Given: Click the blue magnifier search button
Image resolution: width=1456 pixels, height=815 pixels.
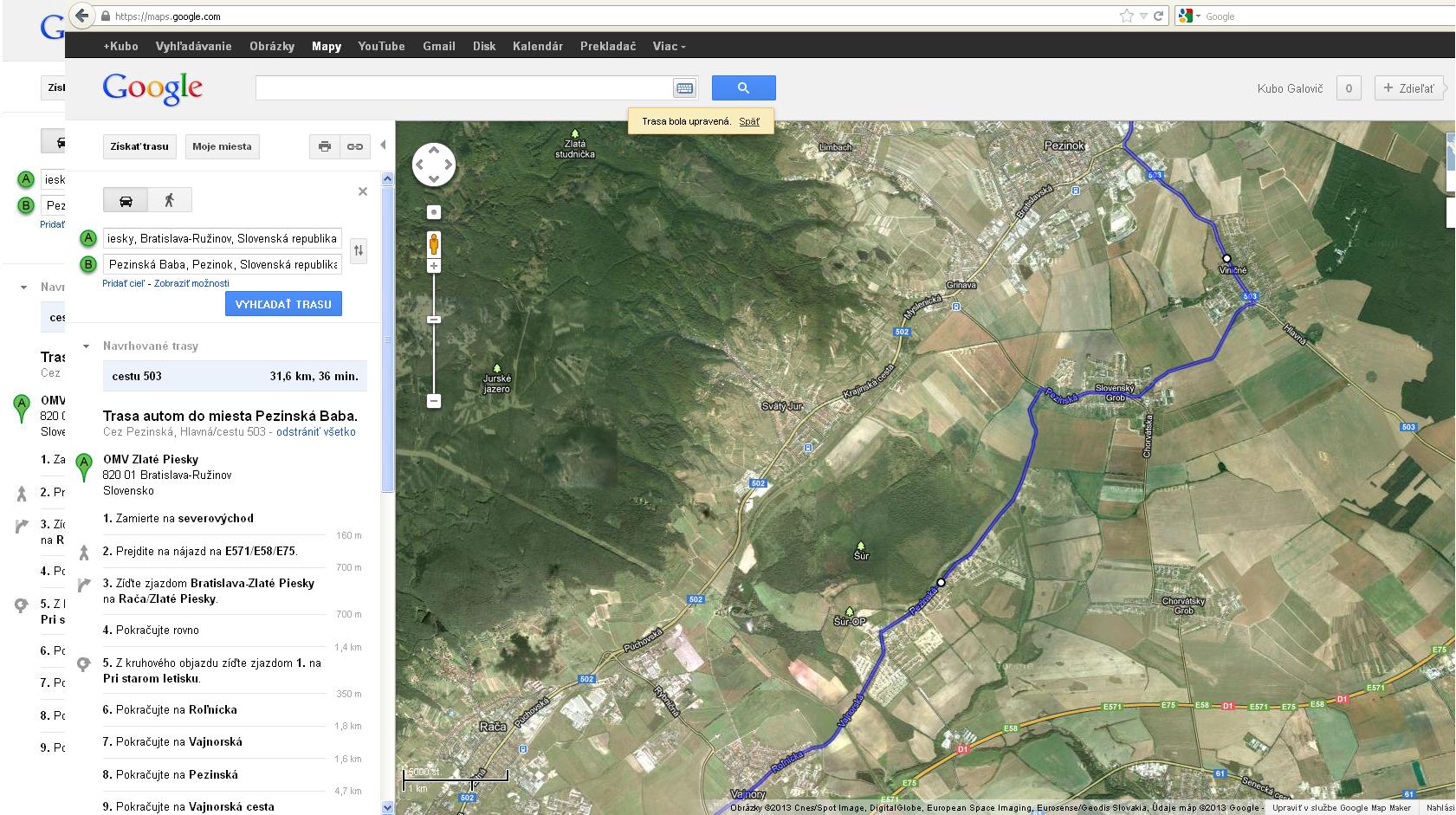Looking at the screenshot, I should click(743, 87).
